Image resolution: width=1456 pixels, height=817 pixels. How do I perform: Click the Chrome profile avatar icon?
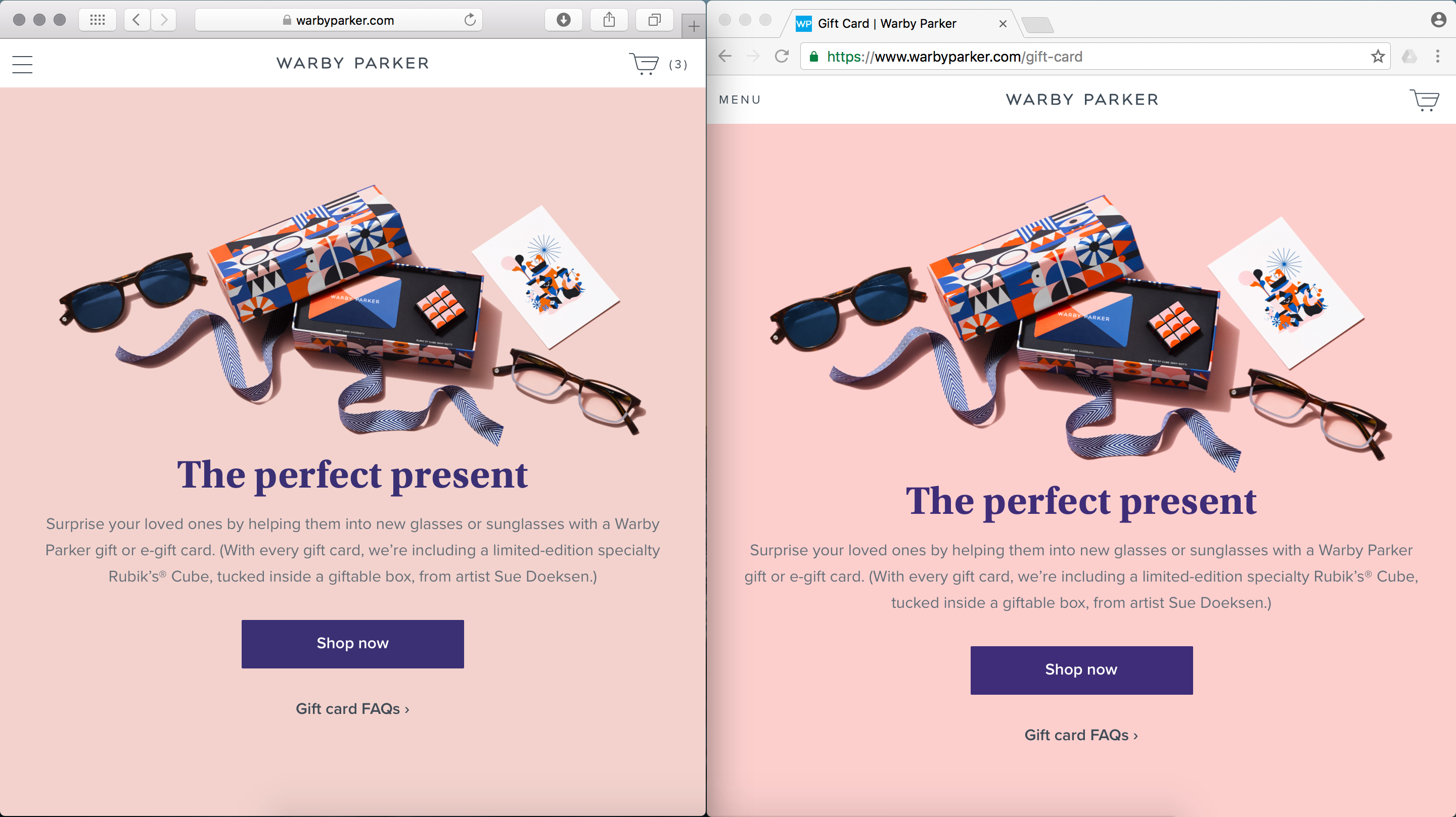point(1438,20)
